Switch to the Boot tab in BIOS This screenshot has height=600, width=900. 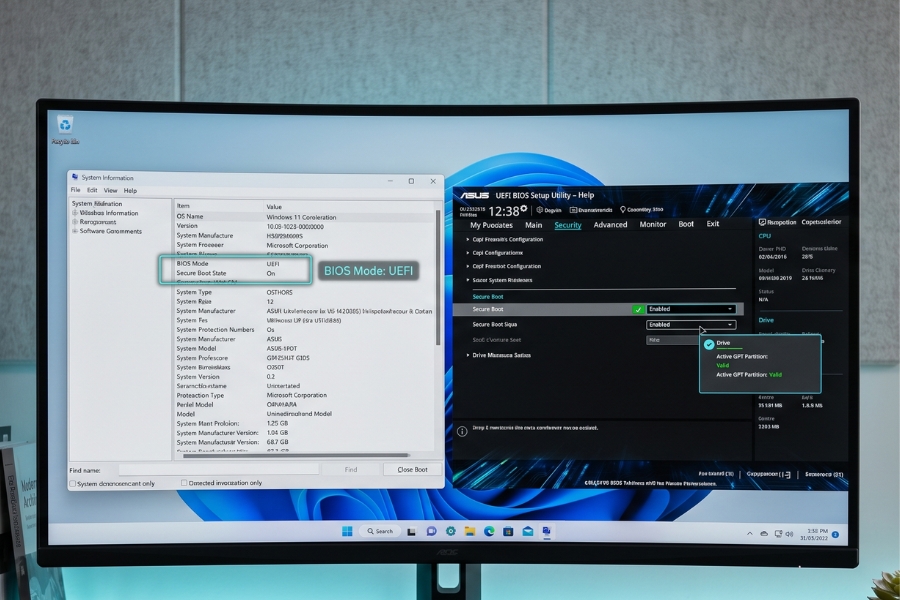click(686, 224)
